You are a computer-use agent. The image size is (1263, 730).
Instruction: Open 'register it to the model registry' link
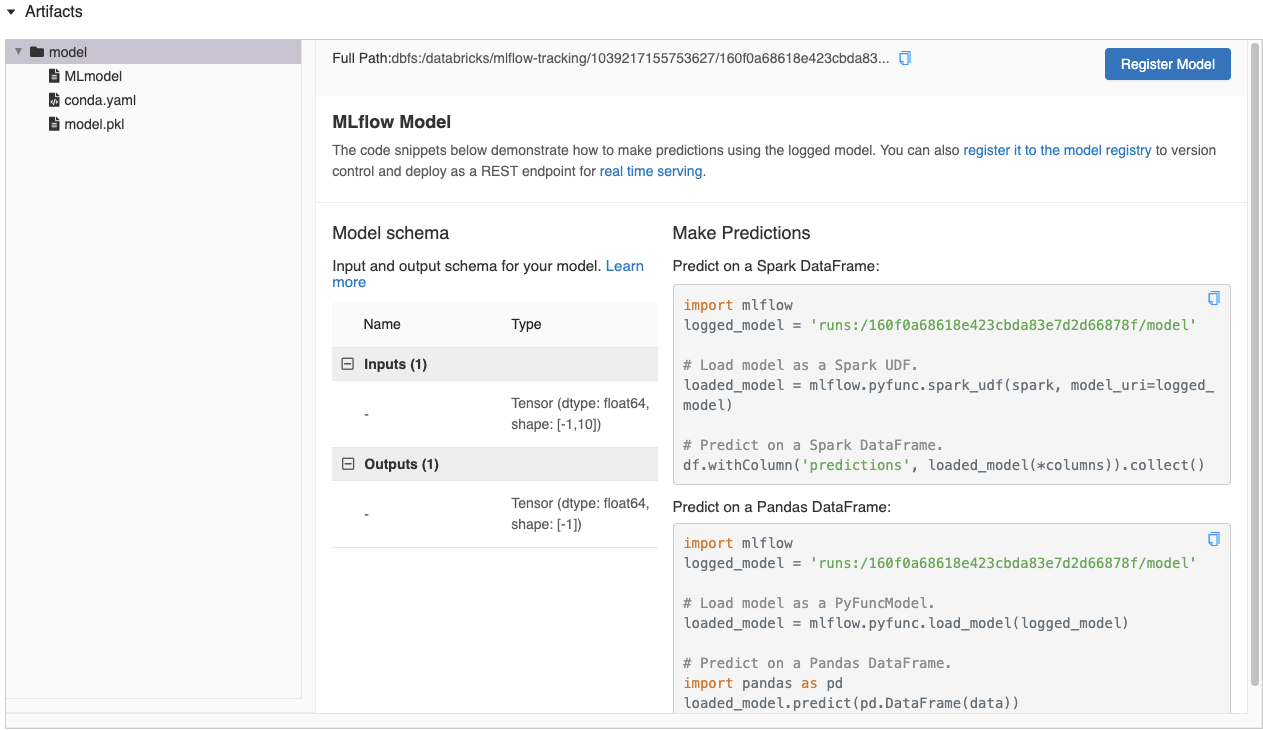tap(1057, 150)
